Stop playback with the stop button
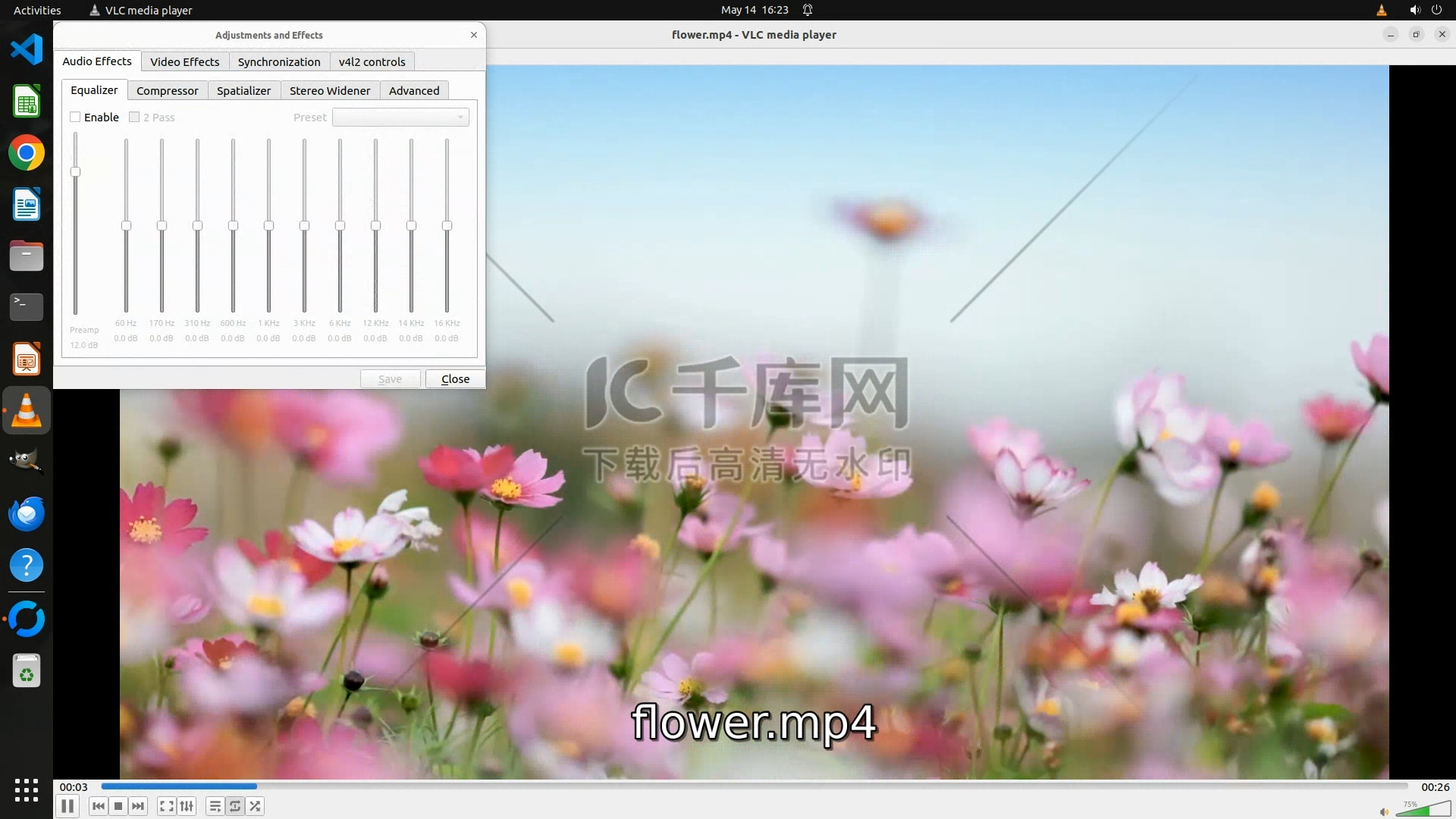 click(118, 806)
